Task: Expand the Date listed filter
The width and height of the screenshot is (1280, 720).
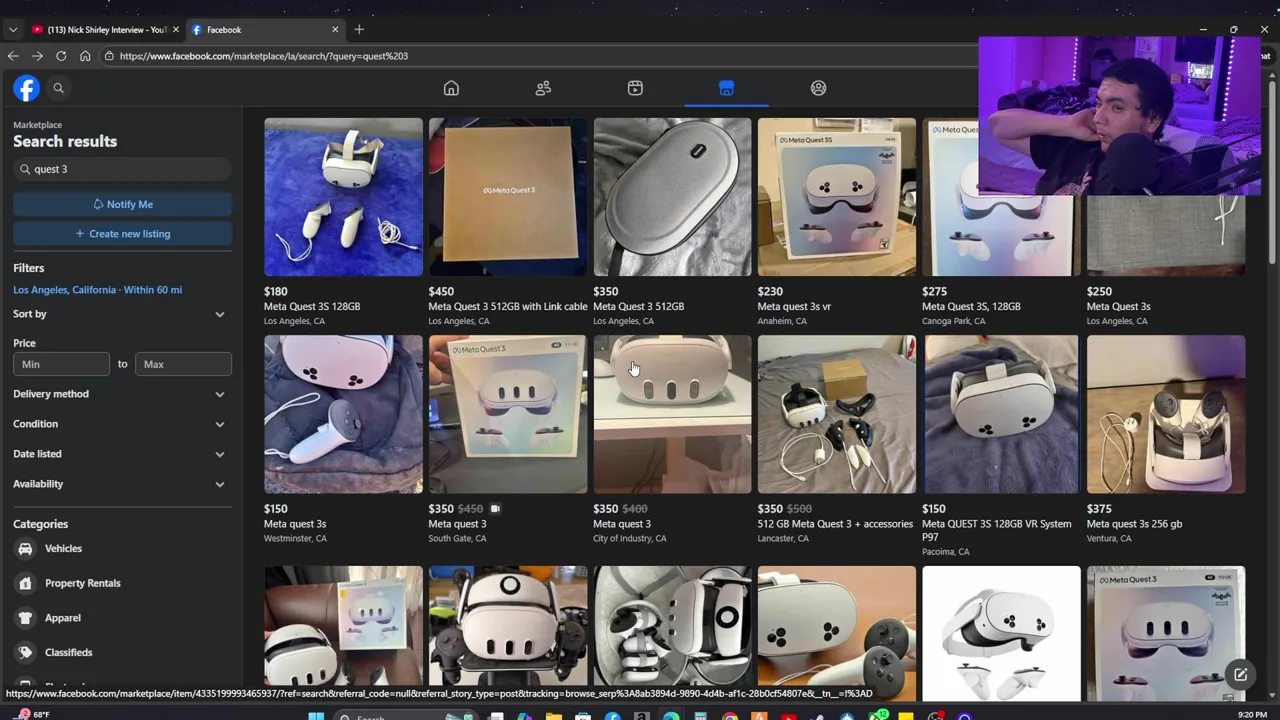Action: click(122, 454)
